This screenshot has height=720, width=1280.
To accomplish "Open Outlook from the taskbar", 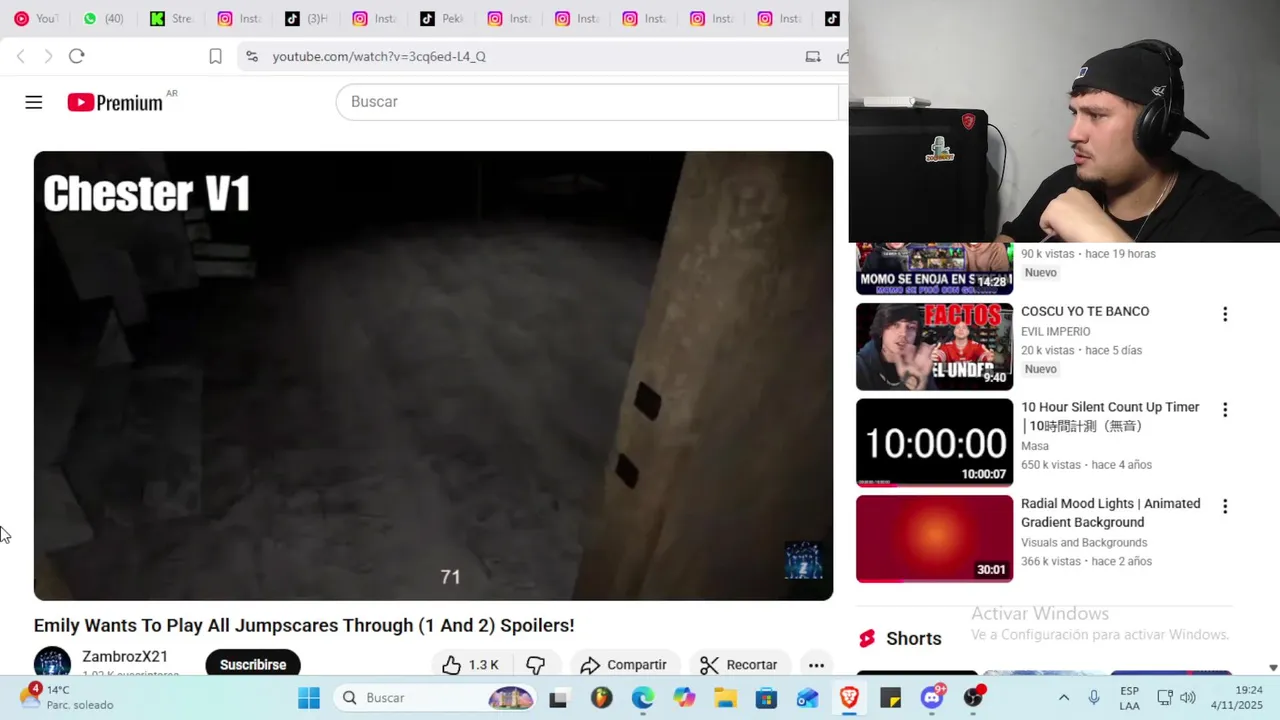I will [x=807, y=697].
